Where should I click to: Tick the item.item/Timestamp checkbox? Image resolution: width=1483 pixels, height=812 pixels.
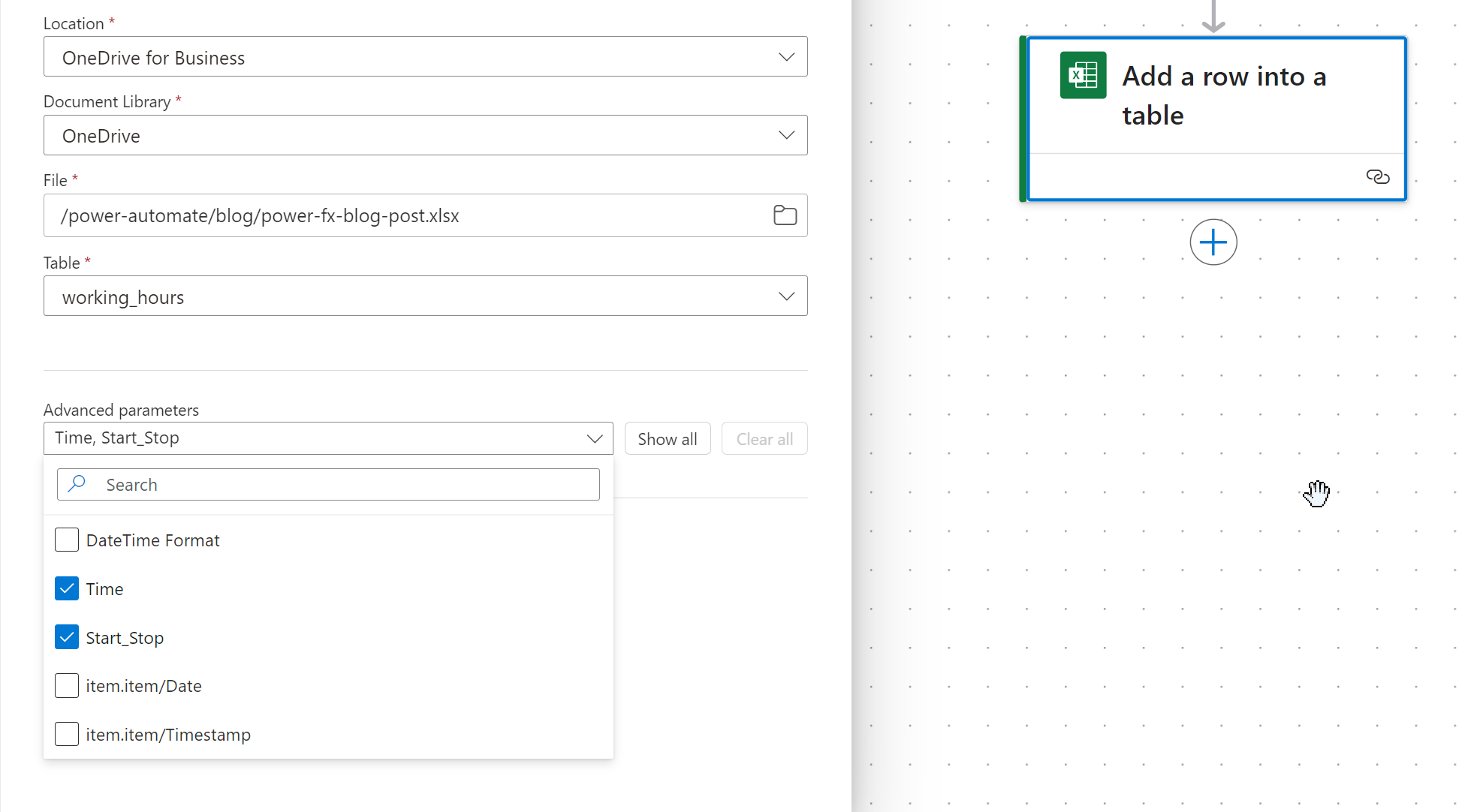pos(67,734)
